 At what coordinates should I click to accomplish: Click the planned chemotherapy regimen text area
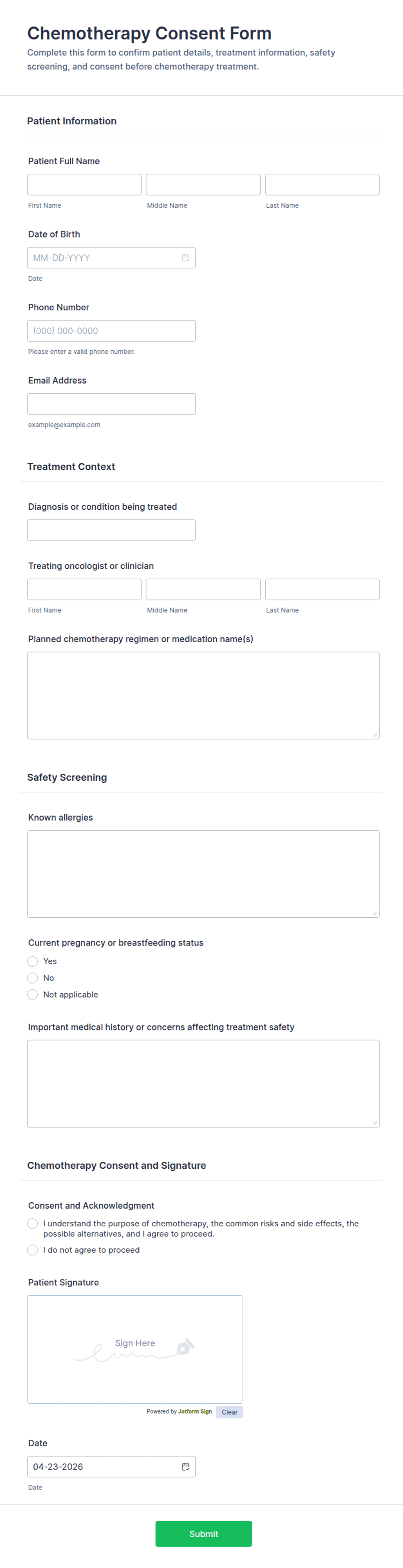tap(203, 694)
